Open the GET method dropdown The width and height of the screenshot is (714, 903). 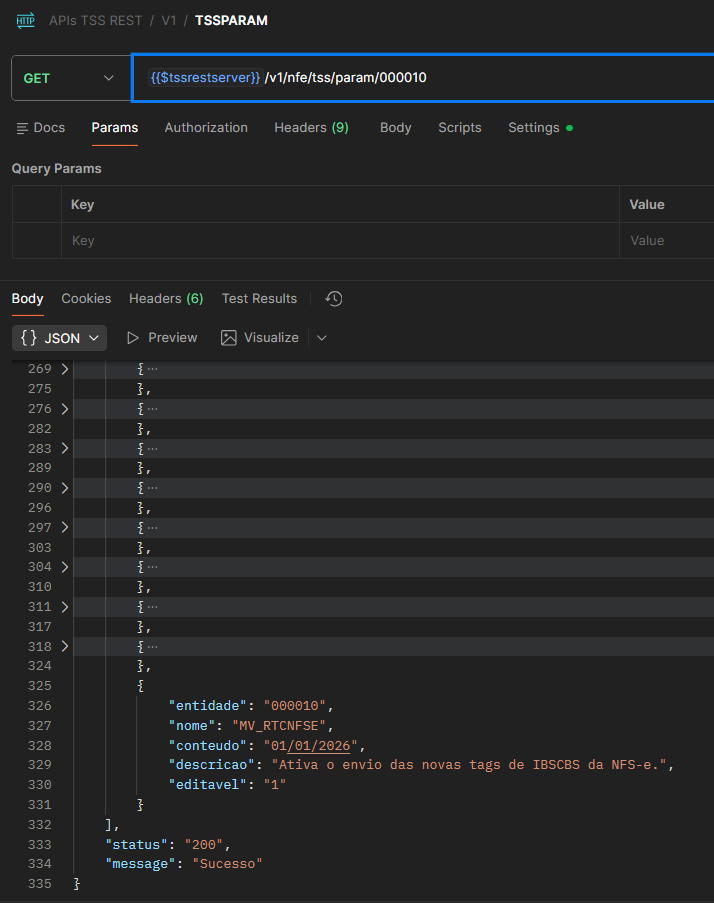pos(69,78)
